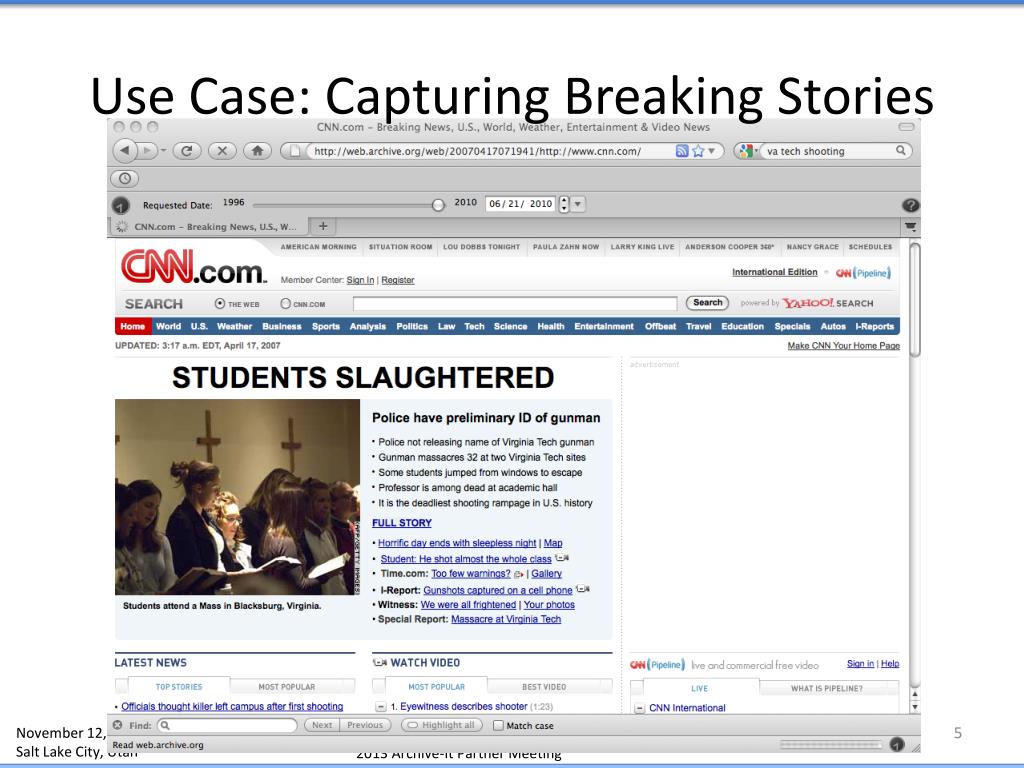Open the back/forward history dropdown arrow
Viewport: 1024px width, 768px height.
163,151
